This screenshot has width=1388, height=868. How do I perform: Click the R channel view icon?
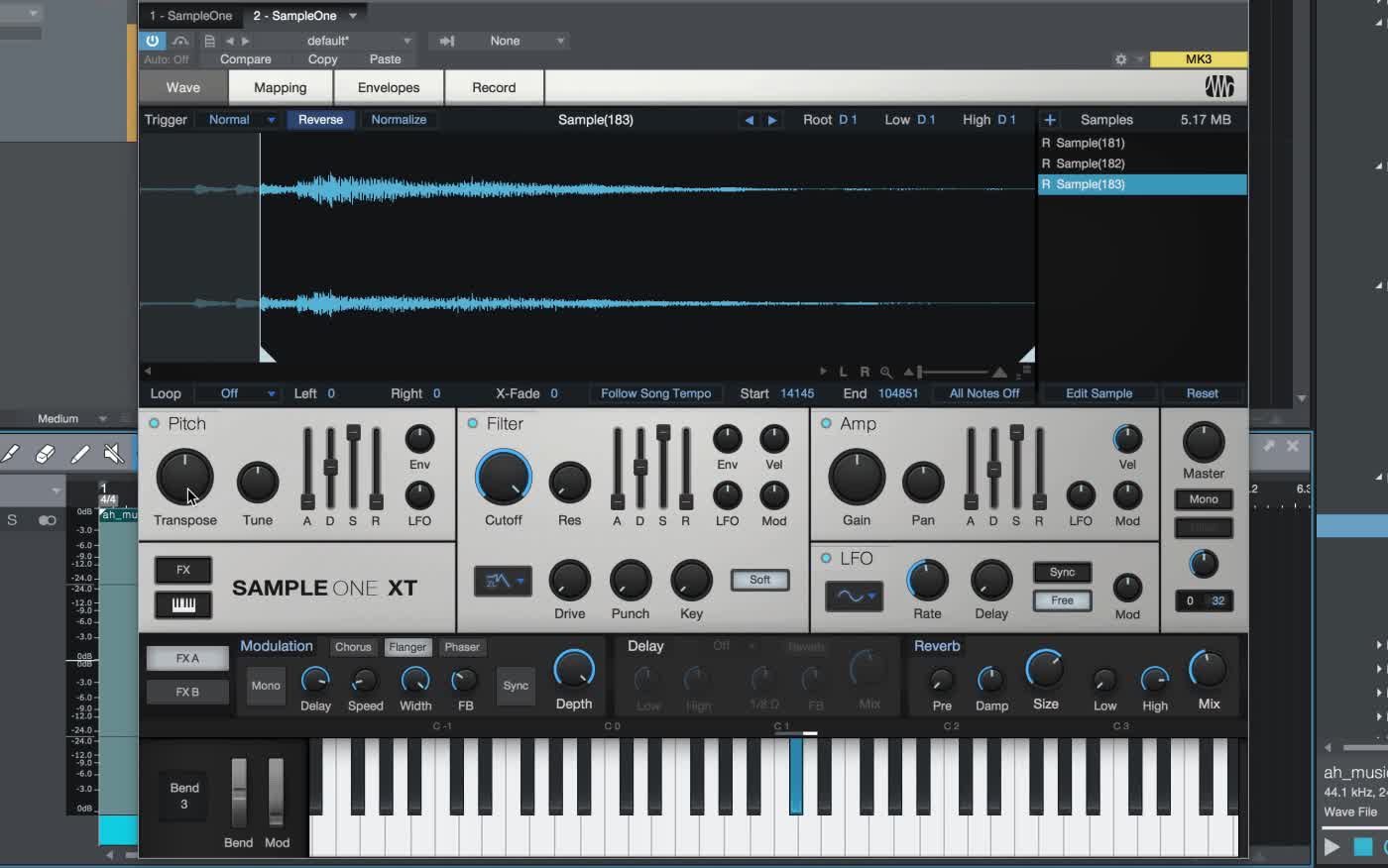[x=865, y=372]
